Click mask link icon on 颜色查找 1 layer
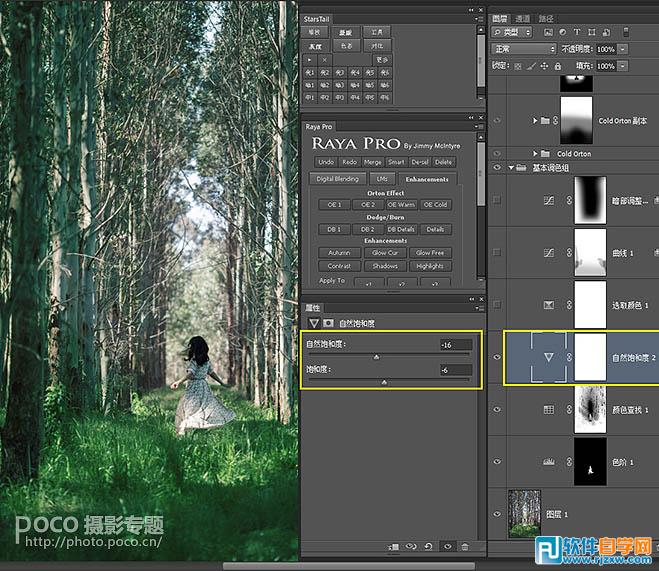 (569, 410)
